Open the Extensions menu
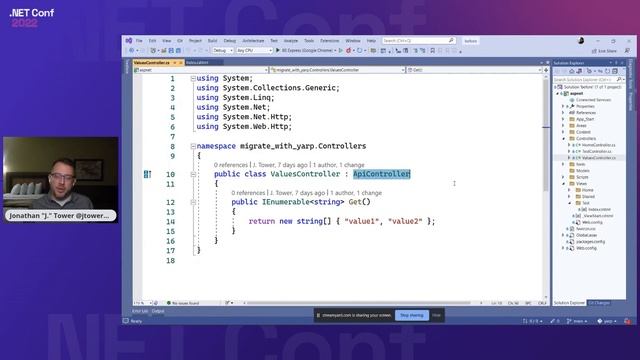This screenshot has width=640, height=360. [x=329, y=41]
